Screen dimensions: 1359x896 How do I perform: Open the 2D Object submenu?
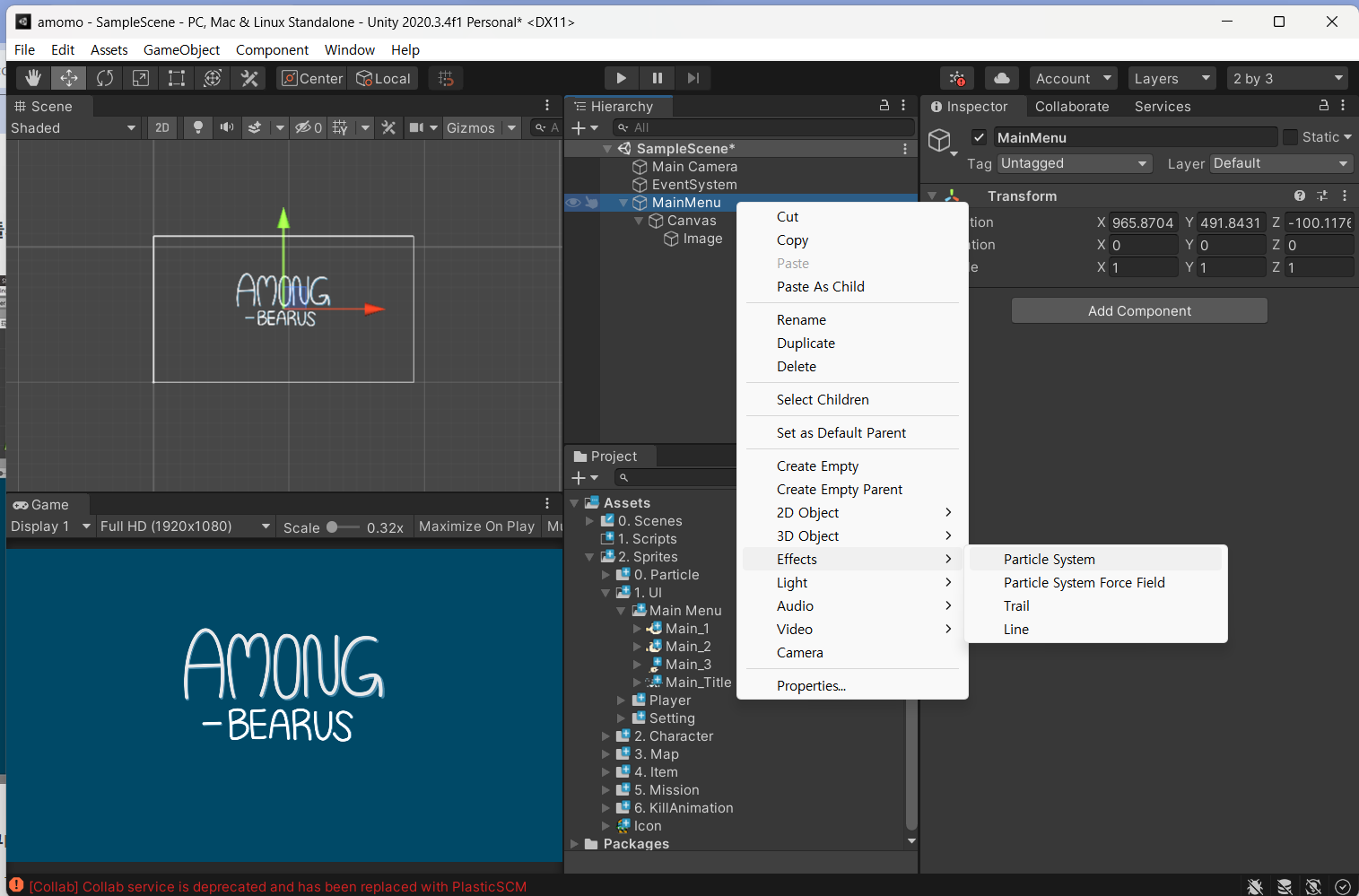(852, 513)
